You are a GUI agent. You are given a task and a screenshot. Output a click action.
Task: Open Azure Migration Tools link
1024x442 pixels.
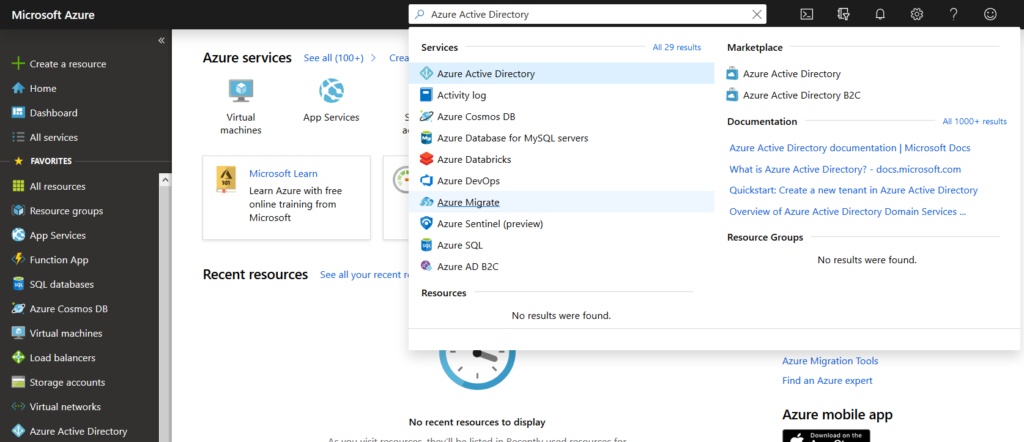point(830,361)
